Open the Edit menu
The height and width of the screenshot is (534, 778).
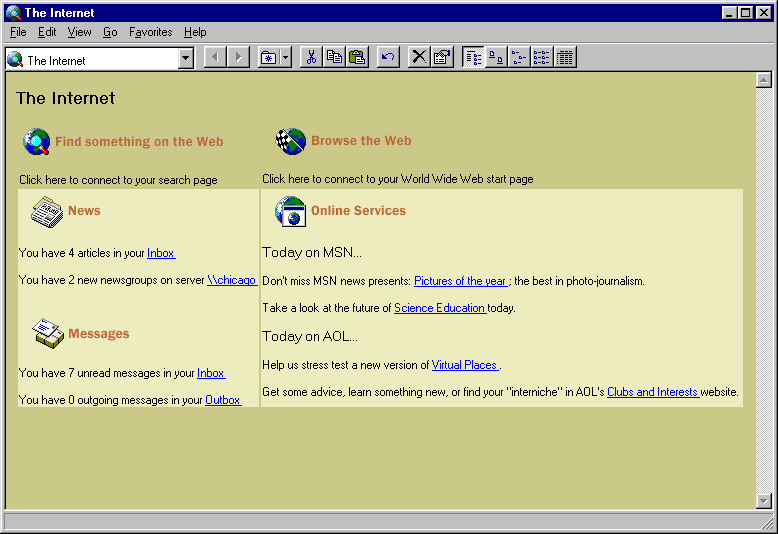click(x=47, y=32)
